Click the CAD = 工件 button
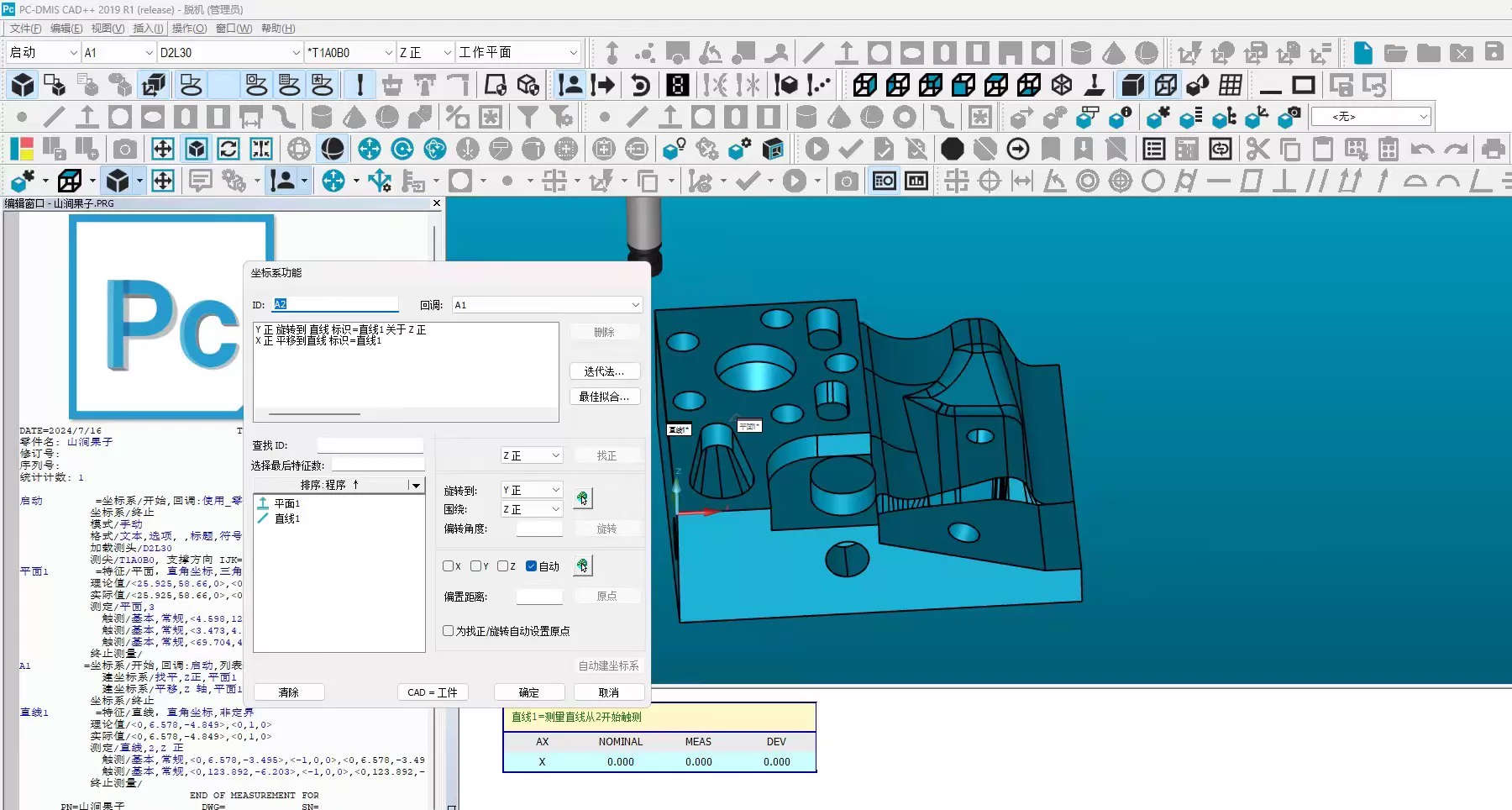Image resolution: width=1512 pixels, height=810 pixels. (x=433, y=692)
